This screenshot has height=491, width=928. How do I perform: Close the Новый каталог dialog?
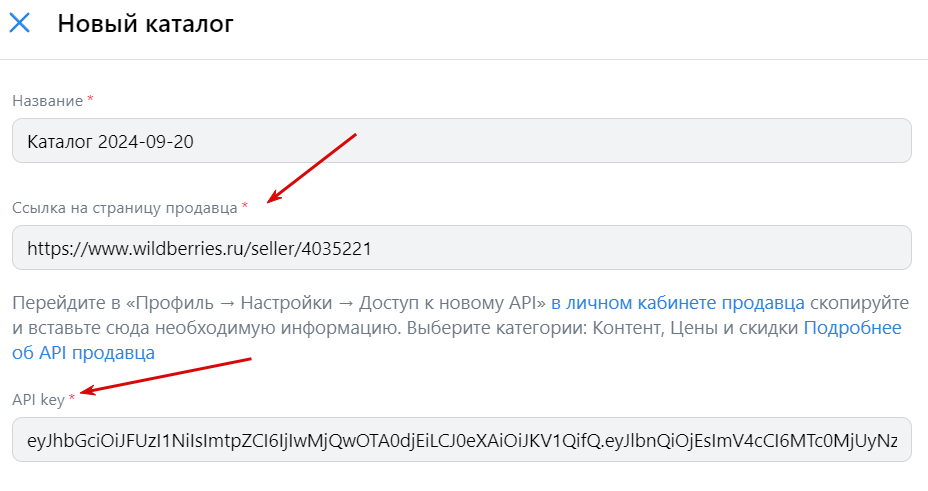20,24
